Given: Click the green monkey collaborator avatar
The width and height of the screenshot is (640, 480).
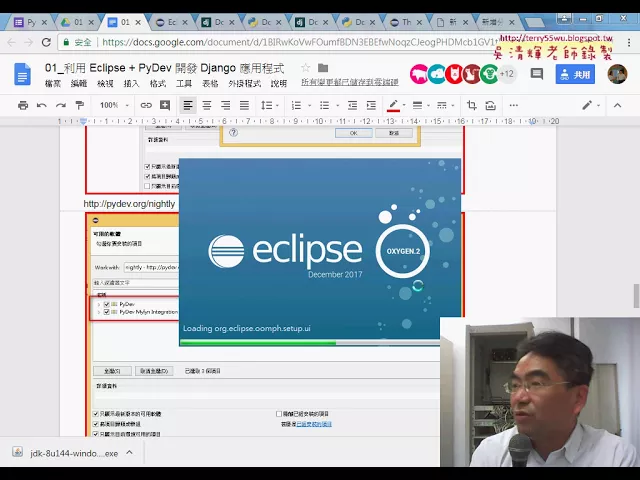Looking at the screenshot, I should coord(489,74).
